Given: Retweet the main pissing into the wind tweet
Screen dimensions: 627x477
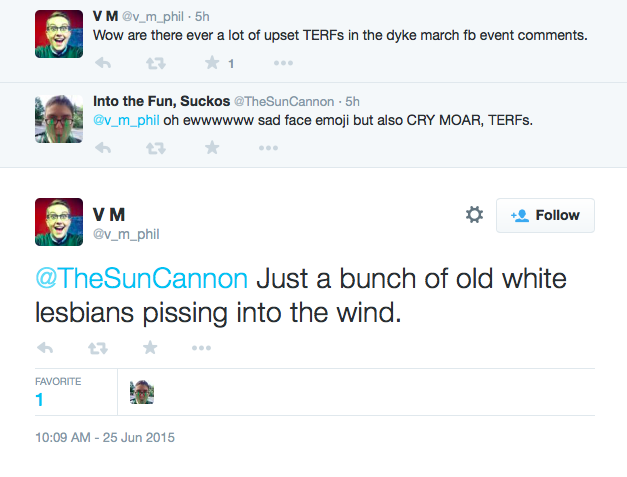Looking at the screenshot, I should point(97,347).
